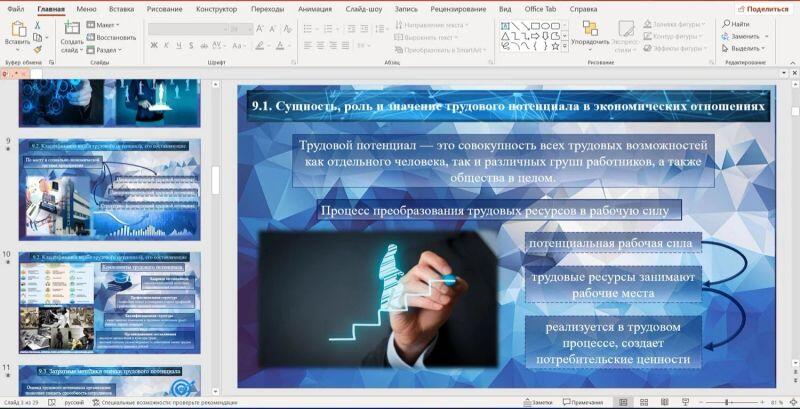Open Slide Sorter view in status bar
This screenshot has width=800, height=409.
click(x=643, y=402)
